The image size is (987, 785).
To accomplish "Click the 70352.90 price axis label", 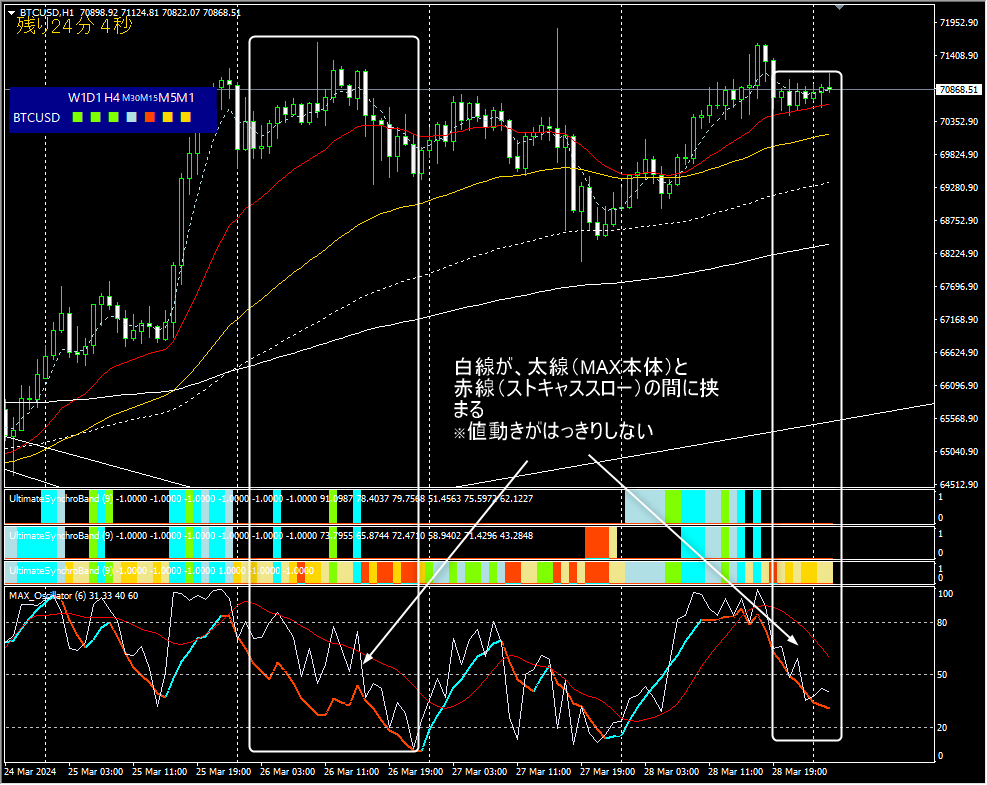I will (x=959, y=121).
